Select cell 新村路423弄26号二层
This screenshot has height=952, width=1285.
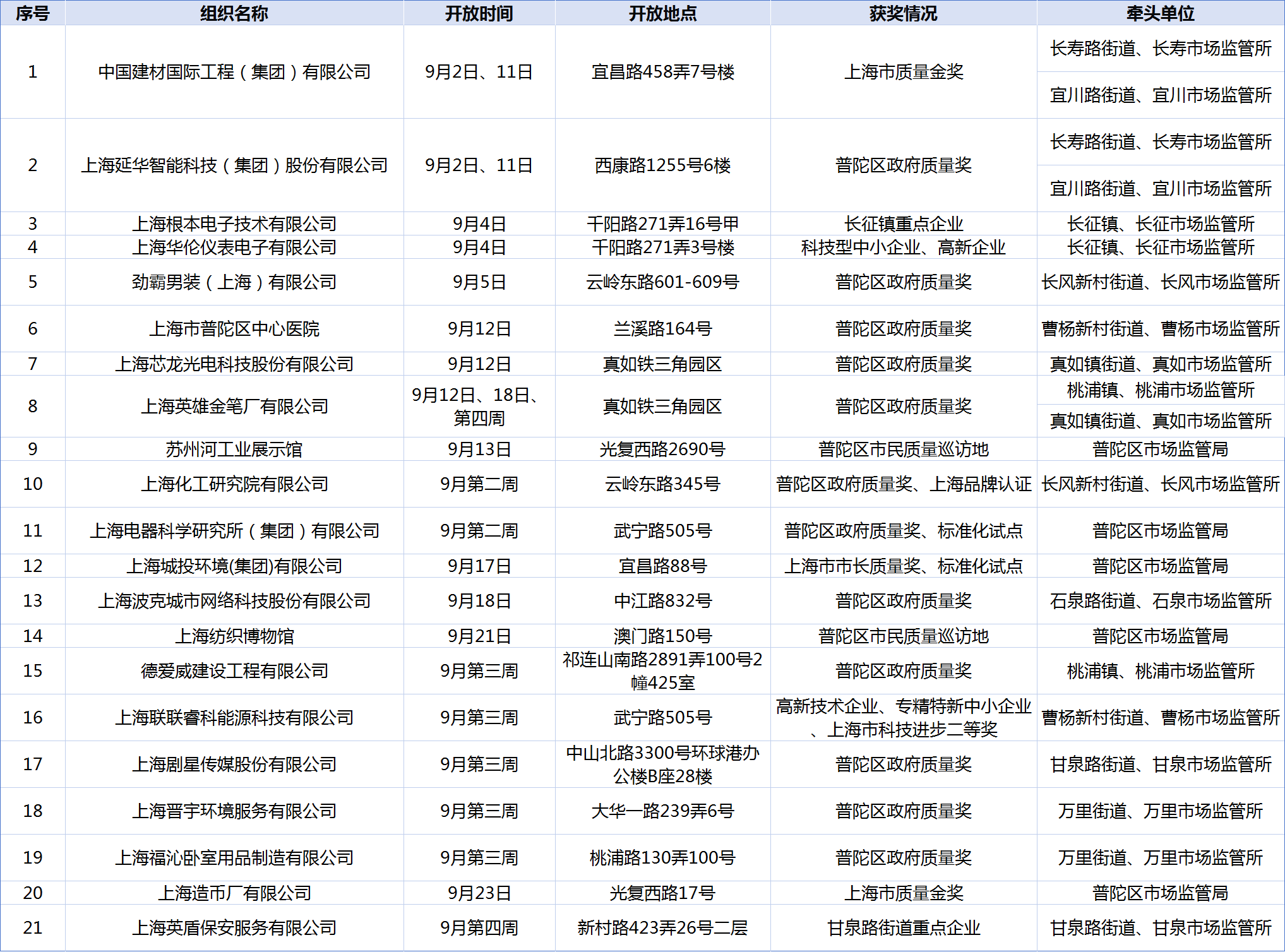[x=662, y=928]
